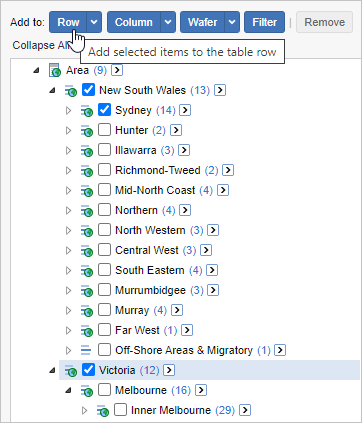The width and height of the screenshot is (362, 423).
Task: Uncheck the Sydney checkbox
Action: (x=104, y=110)
